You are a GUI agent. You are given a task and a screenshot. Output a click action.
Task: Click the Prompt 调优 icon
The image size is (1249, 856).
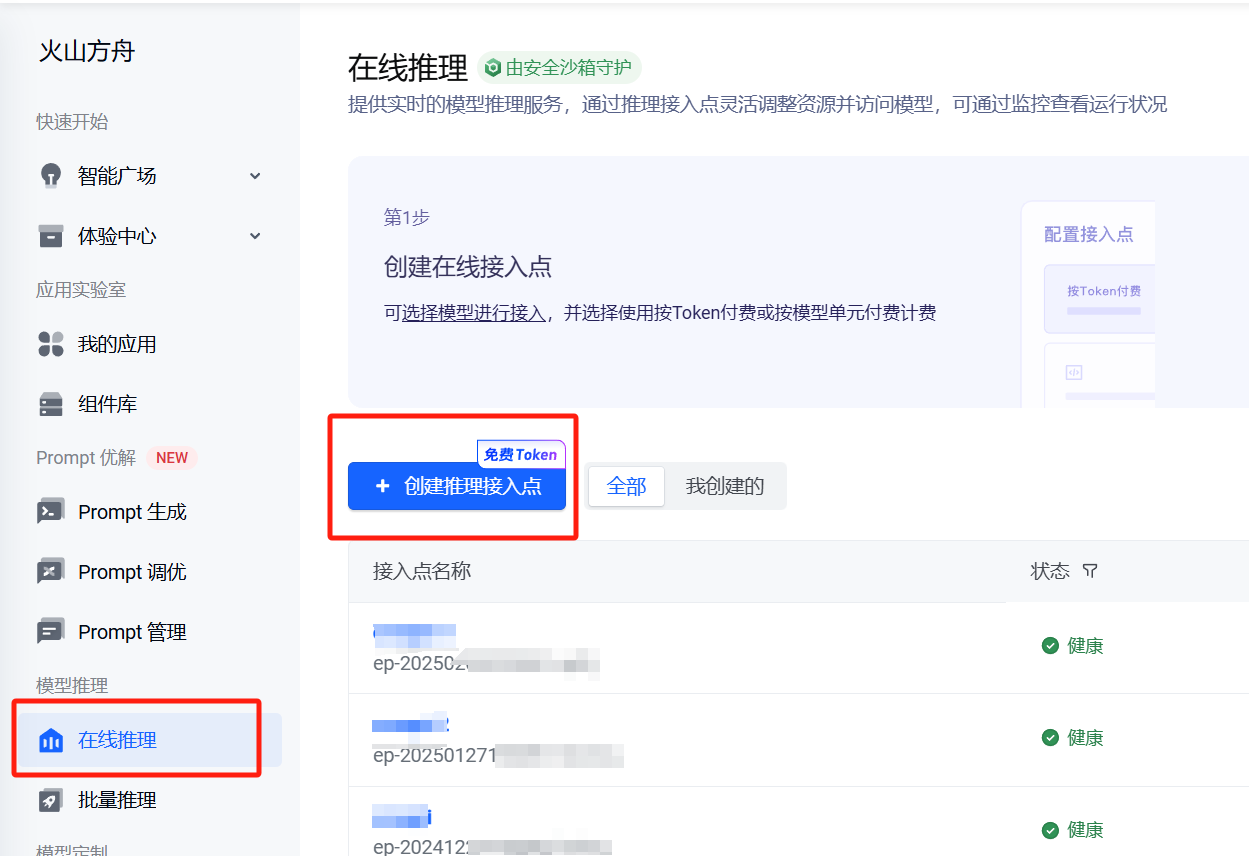51,572
